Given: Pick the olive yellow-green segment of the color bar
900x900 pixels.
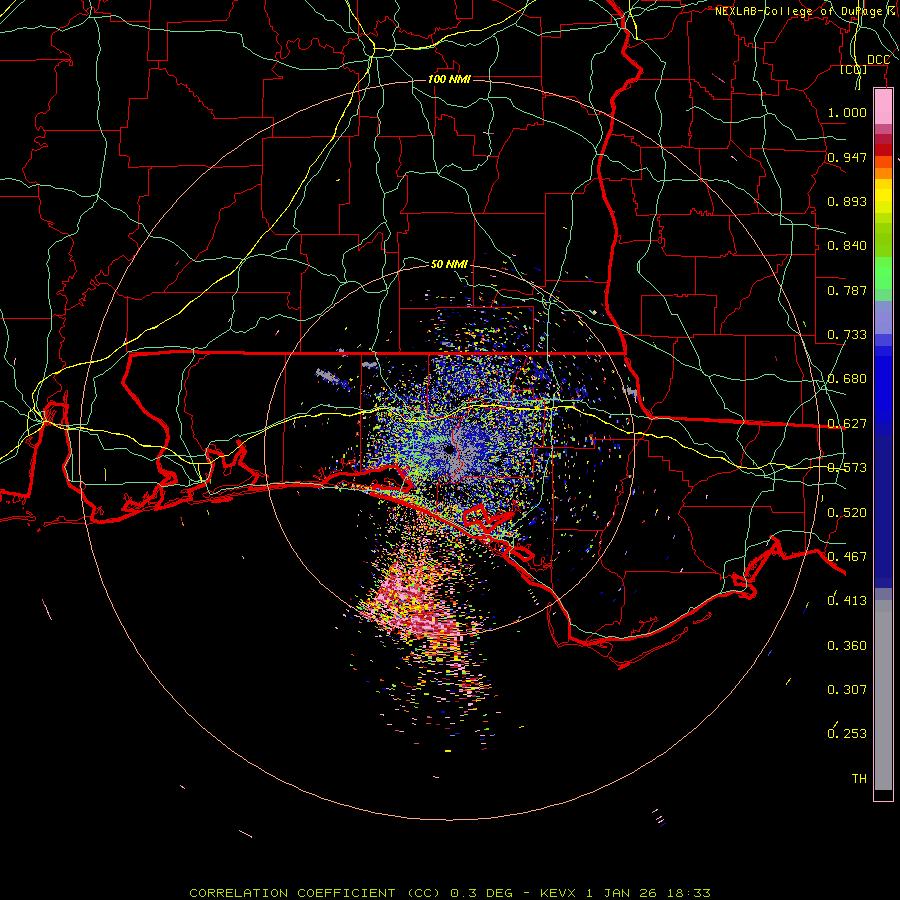Looking at the screenshot, I should point(883,239).
